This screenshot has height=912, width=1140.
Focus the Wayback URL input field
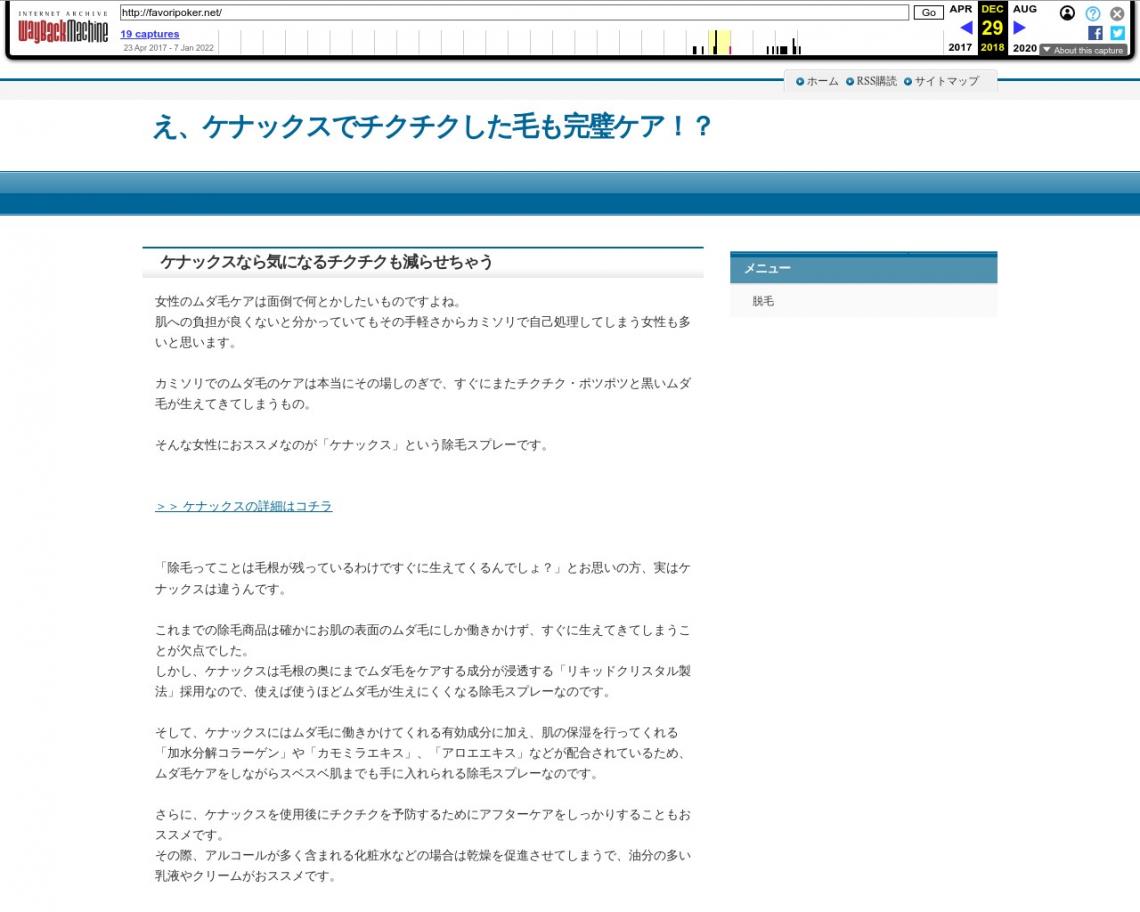(514, 12)
